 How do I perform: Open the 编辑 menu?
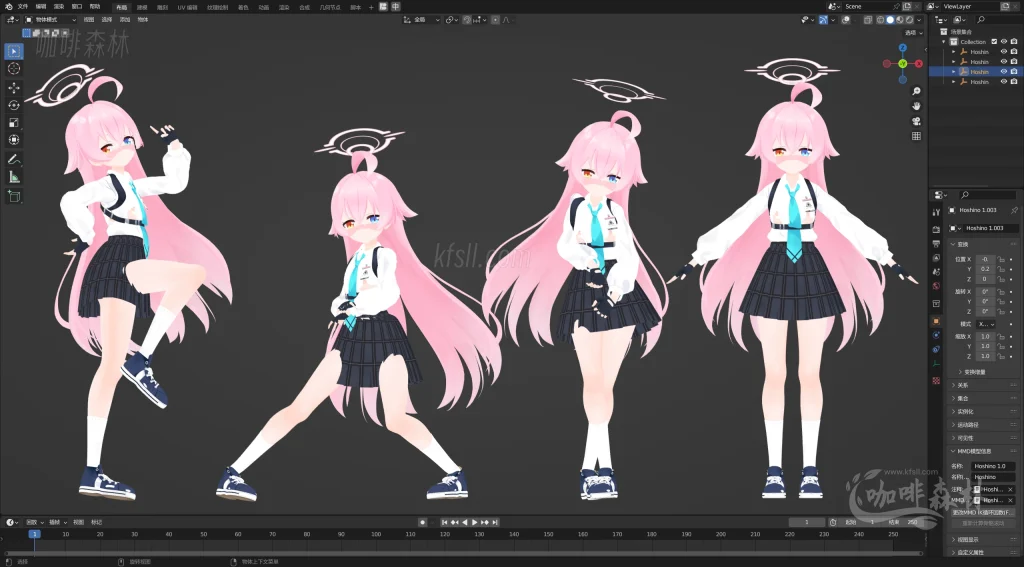coord(41,7)
